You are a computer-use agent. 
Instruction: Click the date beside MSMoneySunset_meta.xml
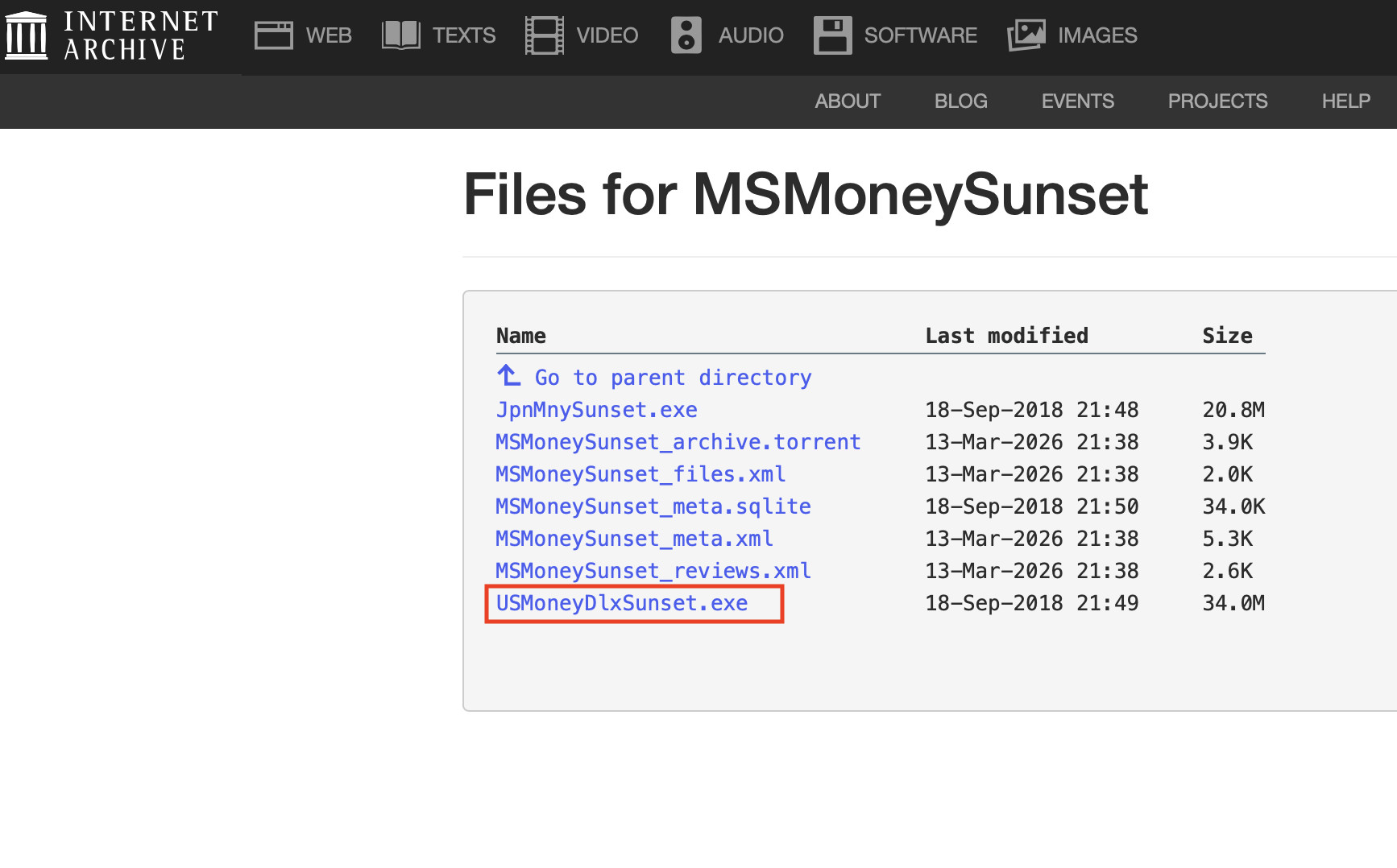(x=1032, y=539)
